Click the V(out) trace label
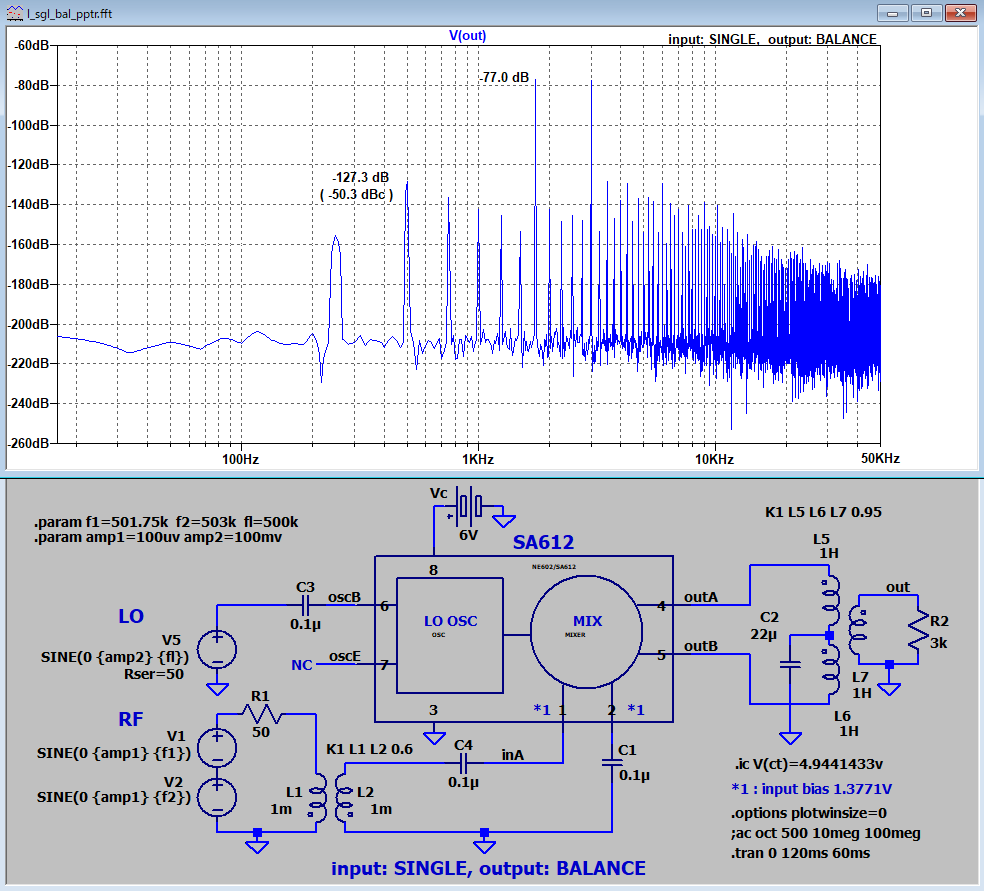The image size is (984, 891). [467, 36]
